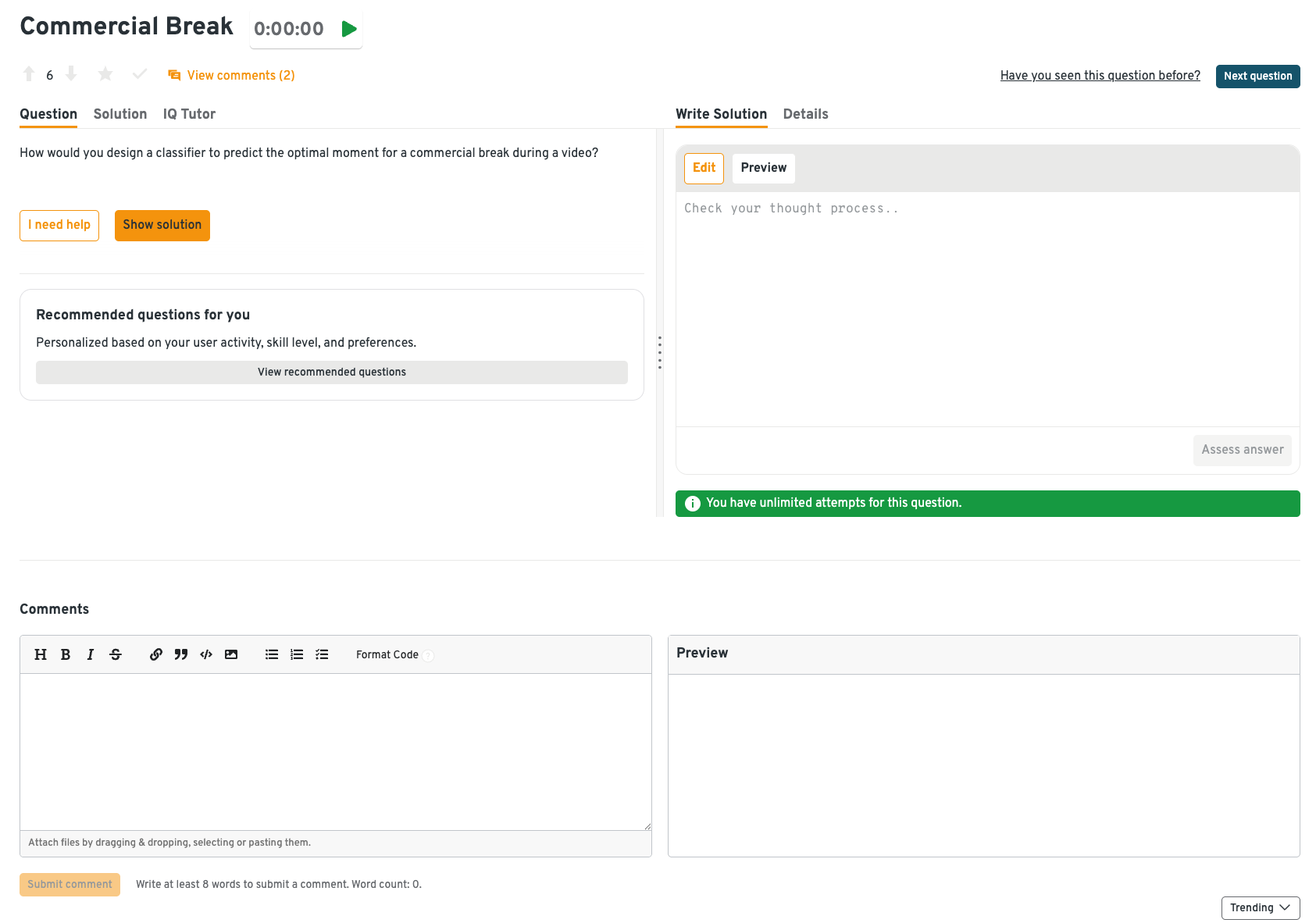Start the timer with the green play icon

349,29
